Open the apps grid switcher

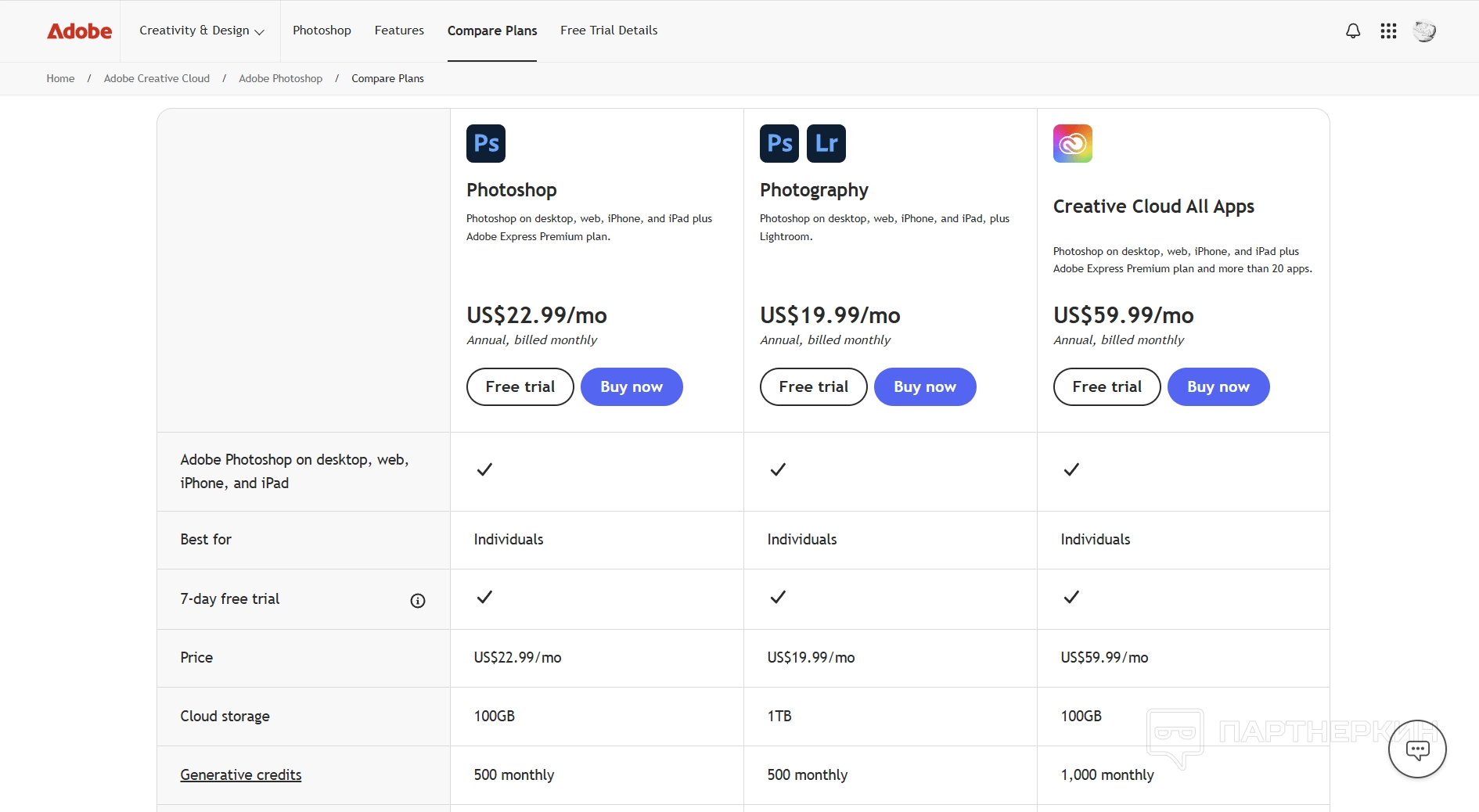pyautogui.click(x=1388, y=31)
